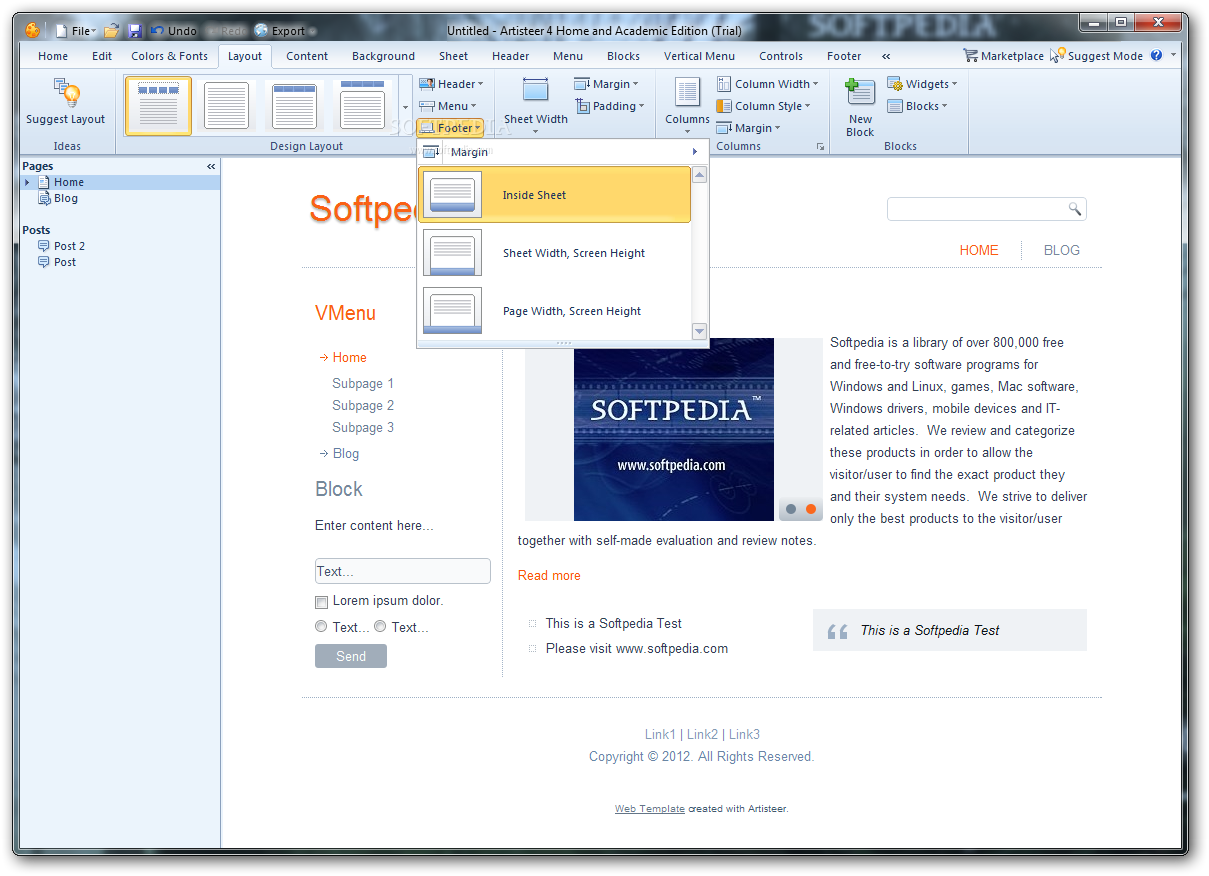Viewport: 1209px width, 876px height.
Task: Open the Padding dropdown
Action: click(609, 106)
